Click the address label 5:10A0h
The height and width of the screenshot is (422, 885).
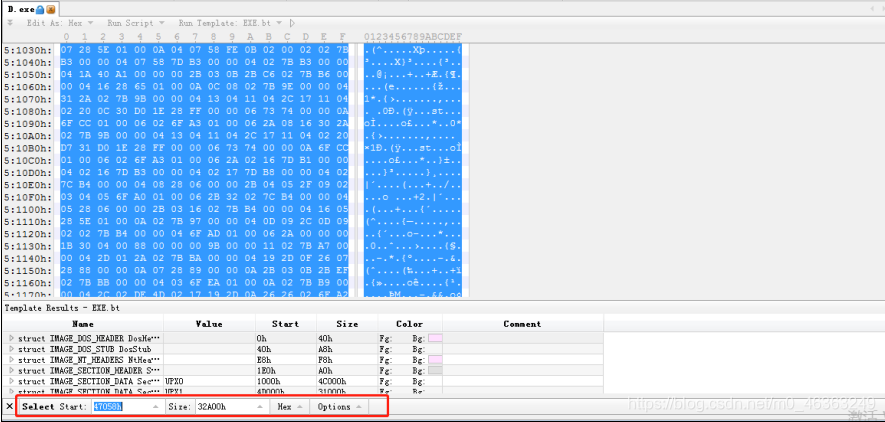28,136
